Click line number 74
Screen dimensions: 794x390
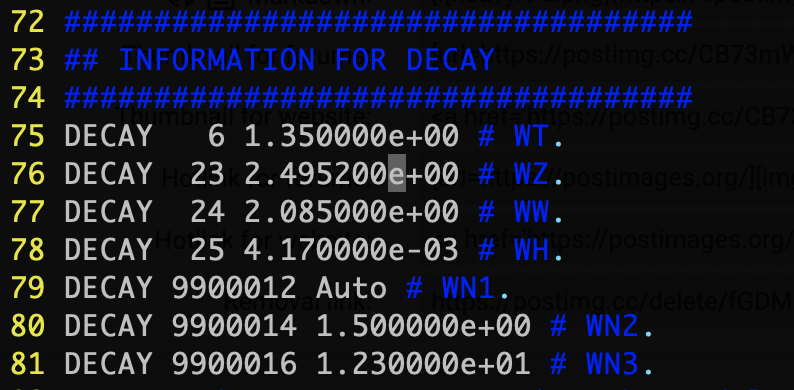click(x=28, y=97)
